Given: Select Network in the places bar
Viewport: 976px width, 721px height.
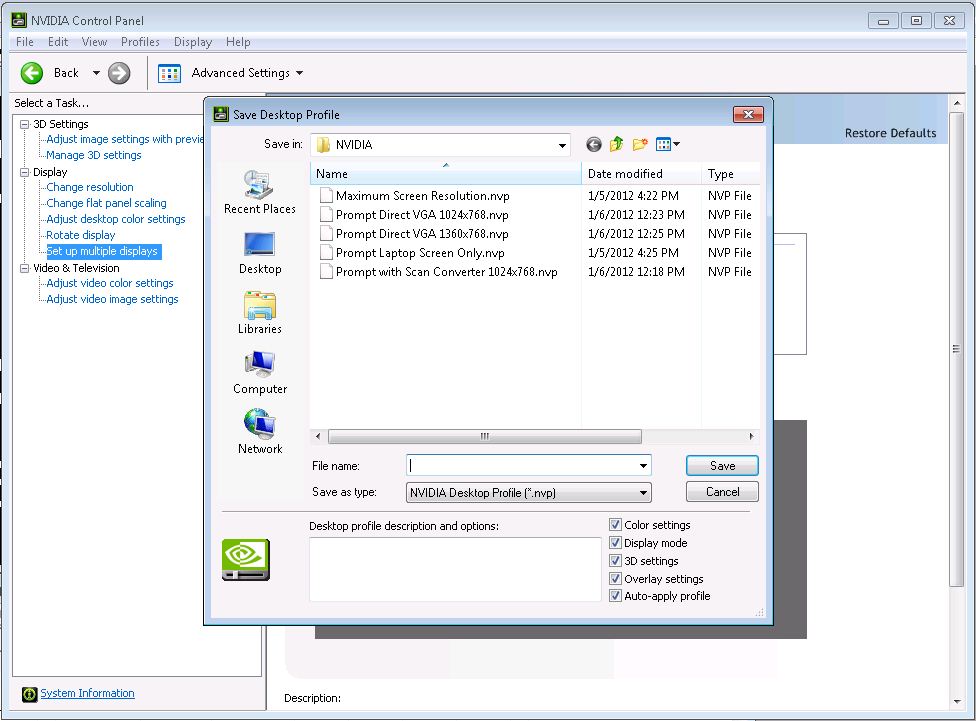Looking at the screenshot, I should [x=260, y=432].
